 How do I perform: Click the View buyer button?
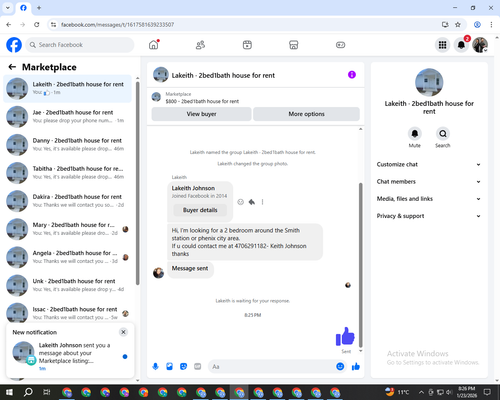click(201, 114)
